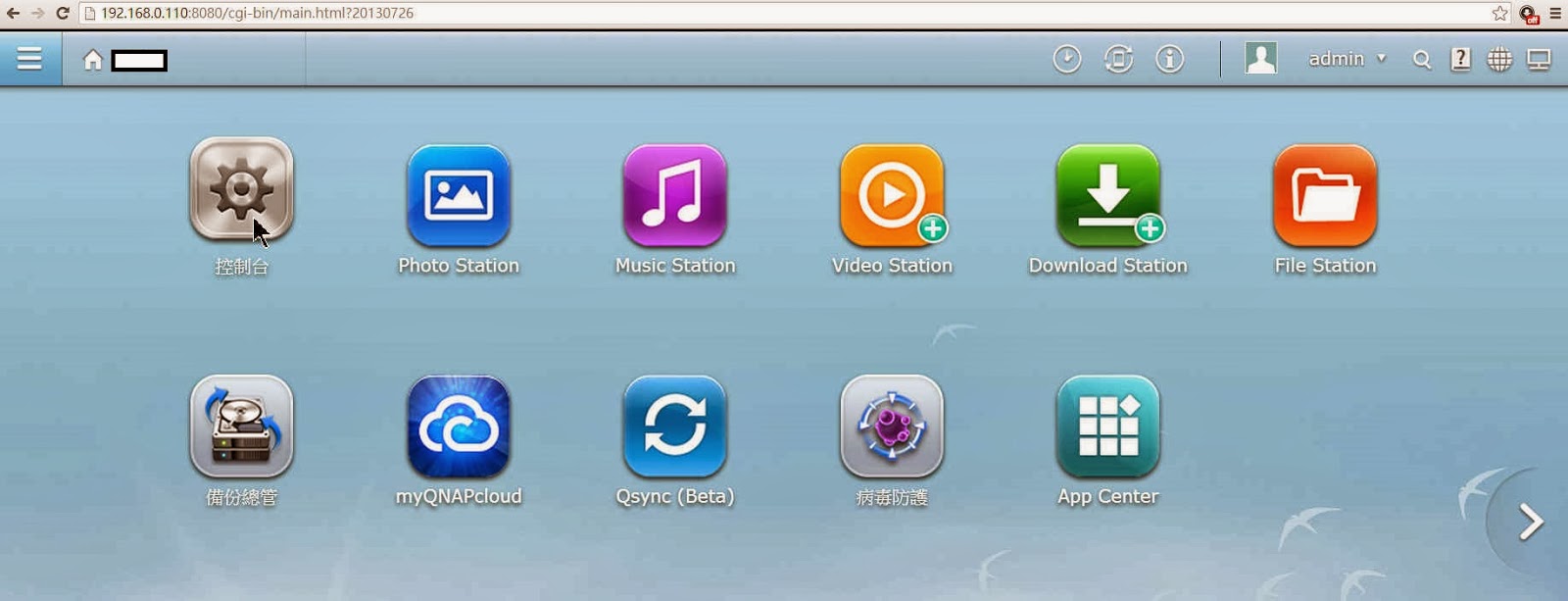Click the desktop preferences monitor icon
The height and width of the screenshot is (601, 1568).
tap(1540, 60)
